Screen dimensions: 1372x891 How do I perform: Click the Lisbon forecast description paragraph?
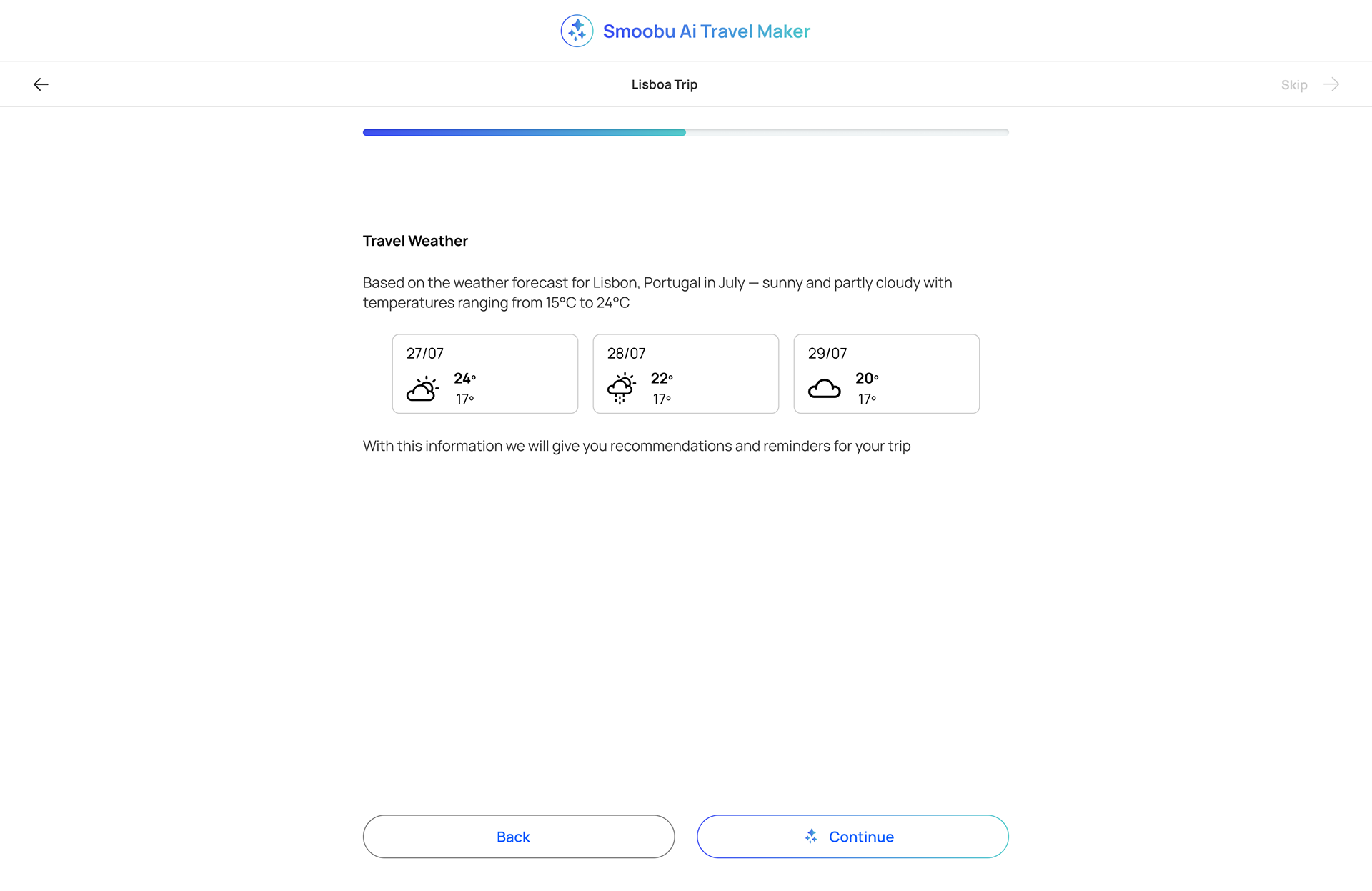coord(657,292)
